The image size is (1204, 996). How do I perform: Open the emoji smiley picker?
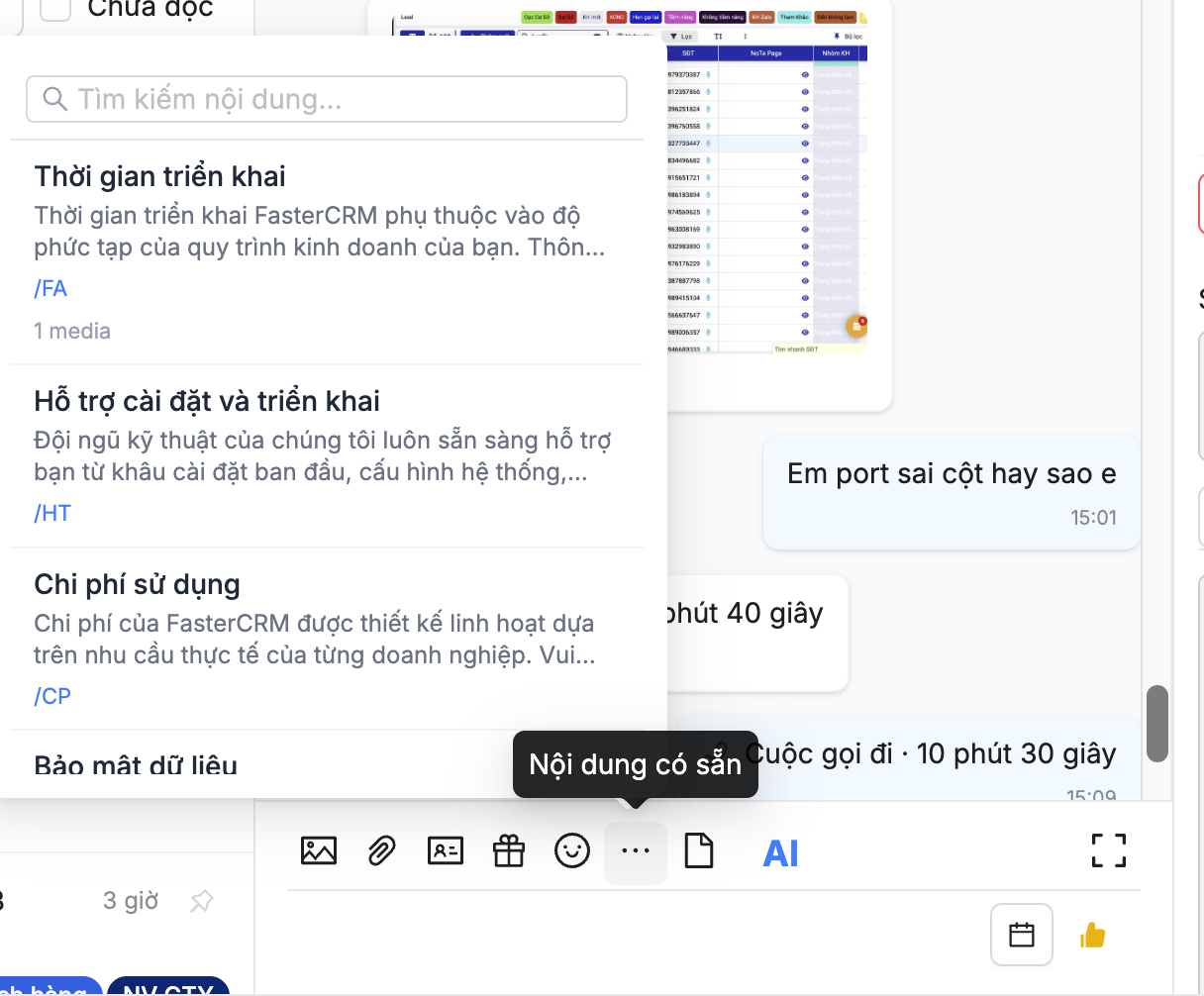pyautogui.click(x=572, y=851)
